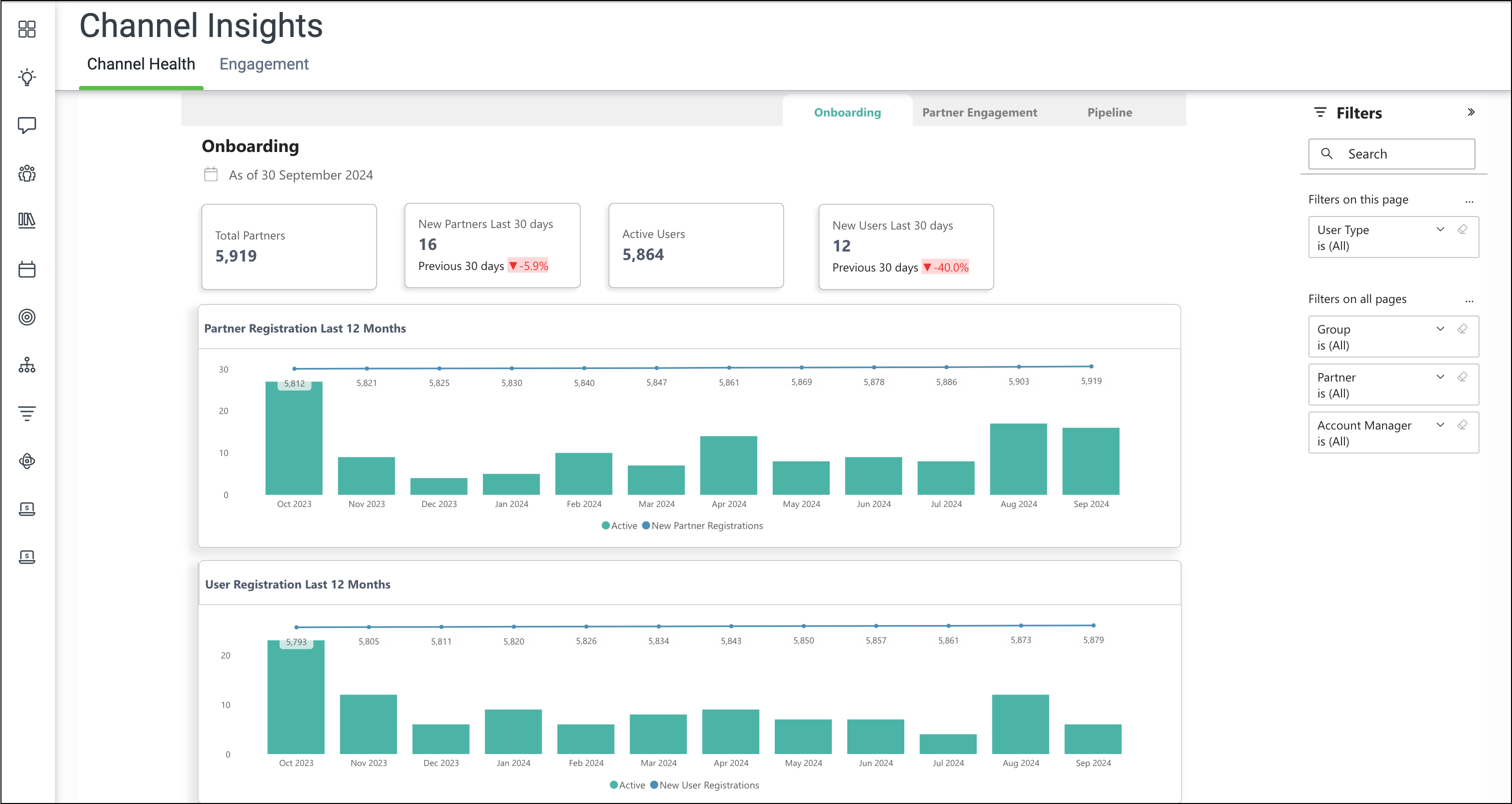Clear the Account Manager filter with eraser
The width and height of the screenshot is (1512, 804).
pos(1462,425)
